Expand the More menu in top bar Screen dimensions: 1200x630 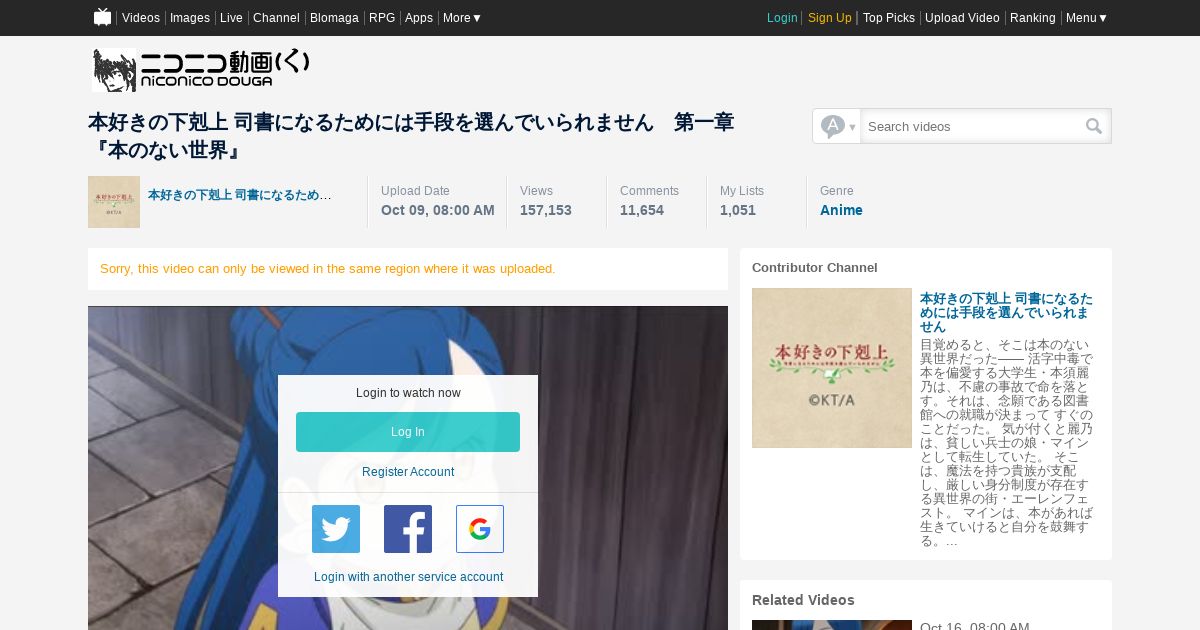(x=462, y=18)
